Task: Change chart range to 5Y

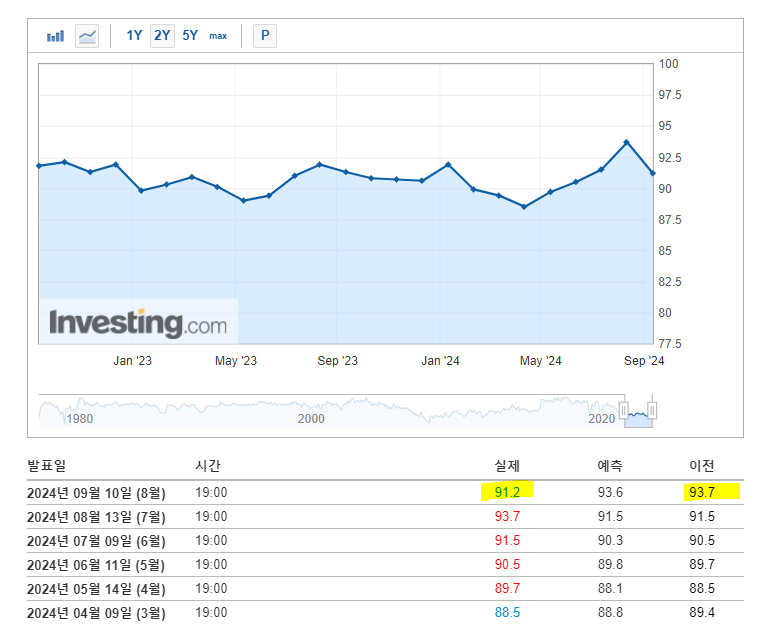Action: 190,36
